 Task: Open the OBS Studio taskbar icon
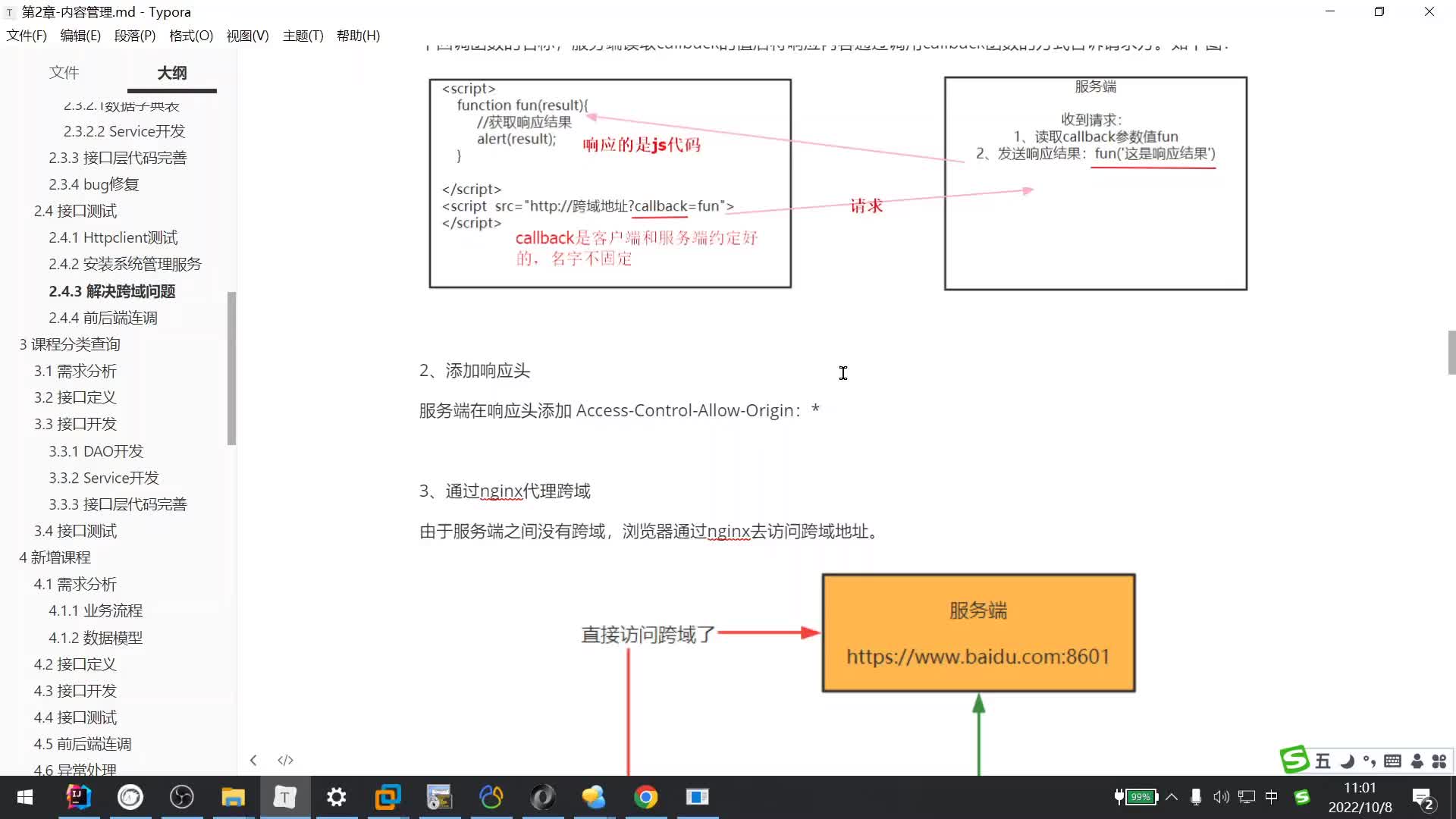point(181,797)
